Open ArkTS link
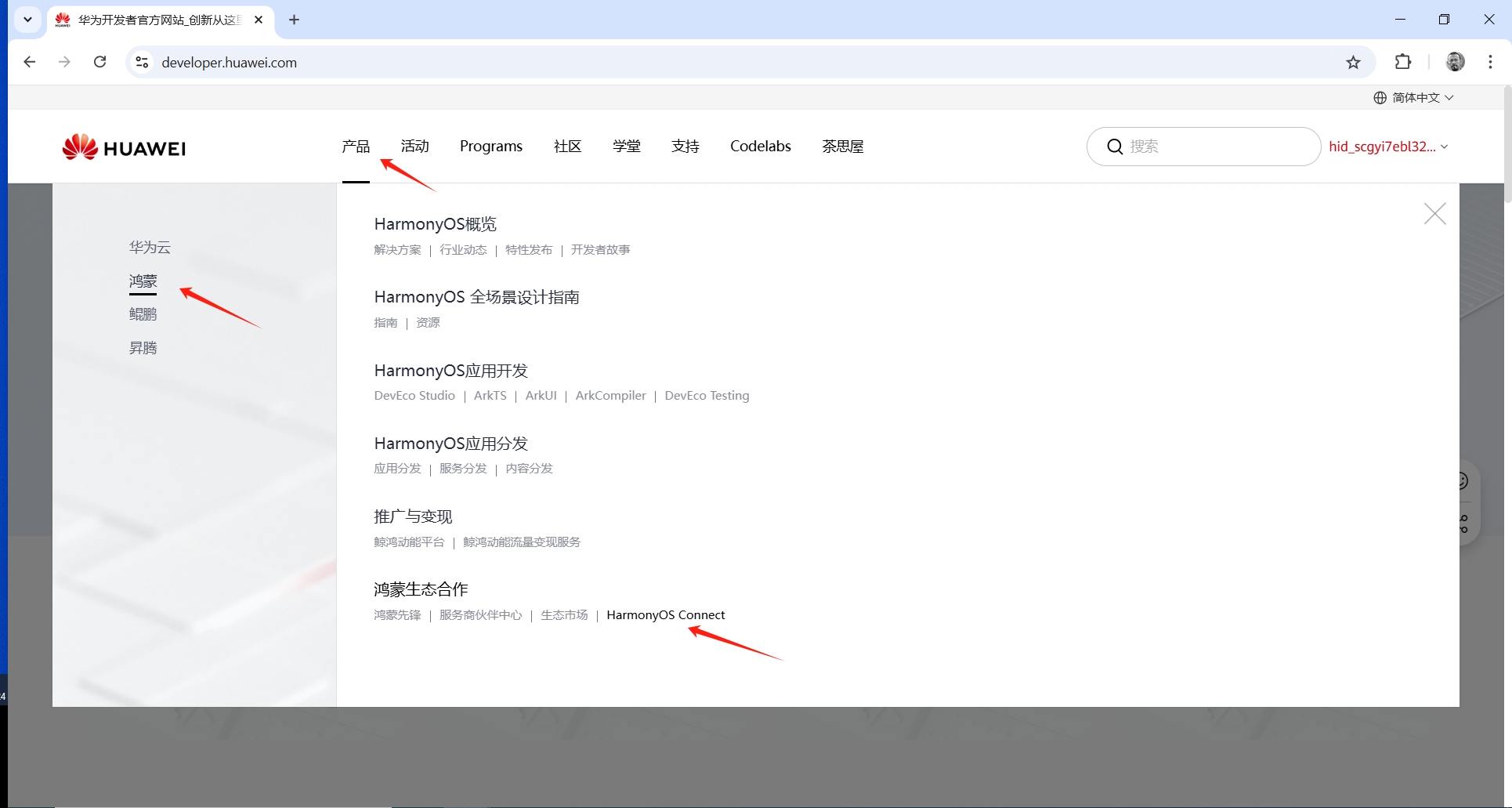The width and height of the screenshot is (1512, 808). tap(490, 396)
